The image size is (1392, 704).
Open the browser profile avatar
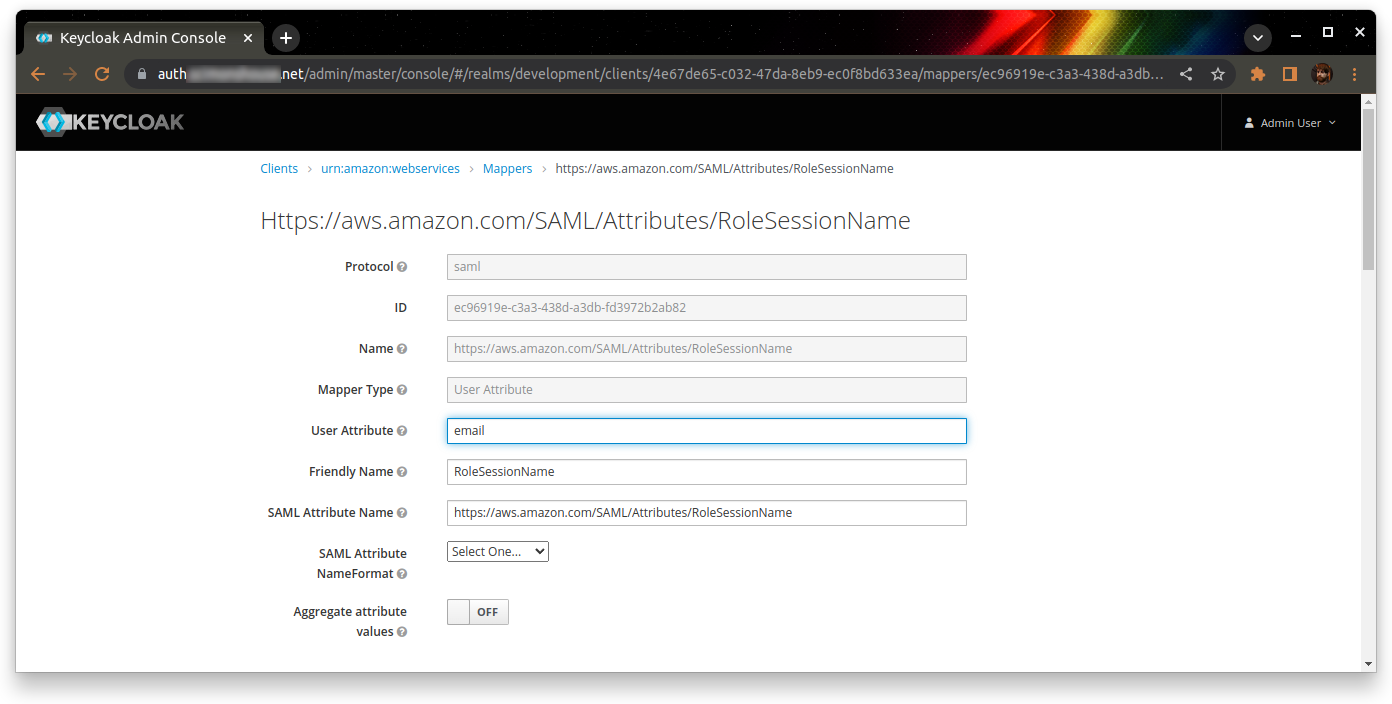(x=1322, y=74)
